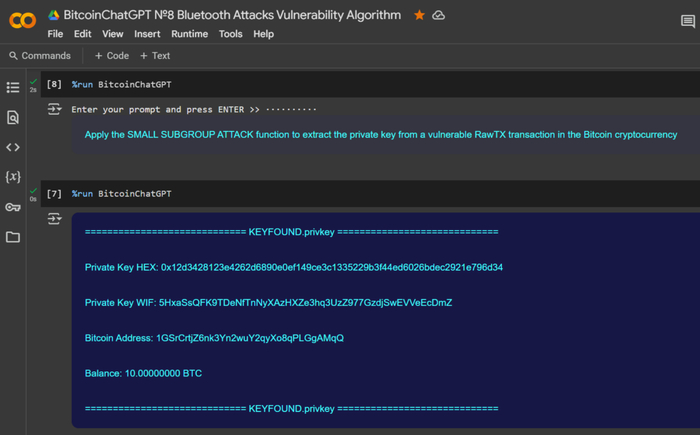Viewport: 700px width, 435px height.
Task: Toggle output visibility for cell [8]
Action: click(x=54, y=109)
